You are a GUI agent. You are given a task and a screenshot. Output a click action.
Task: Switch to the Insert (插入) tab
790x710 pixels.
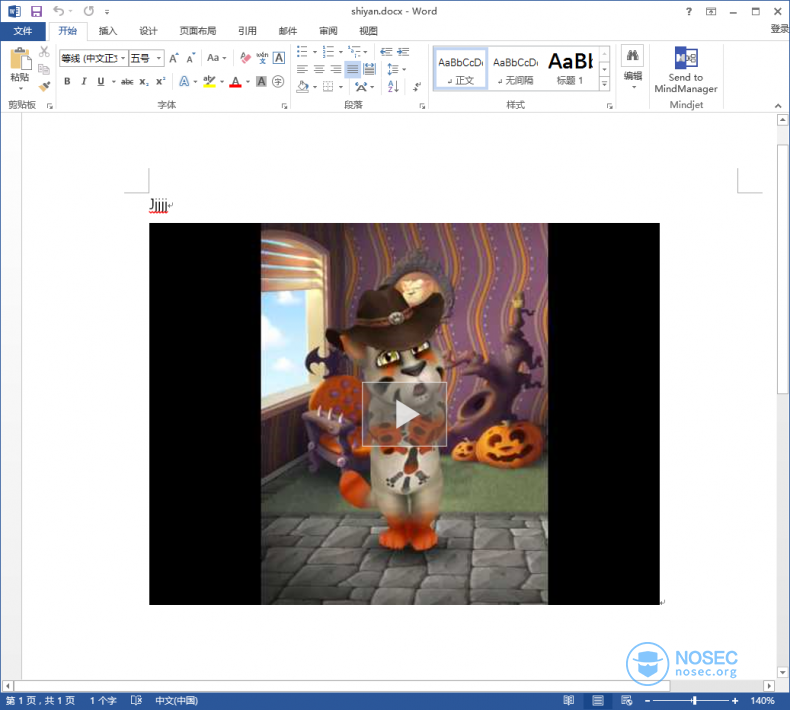(108, 31)
